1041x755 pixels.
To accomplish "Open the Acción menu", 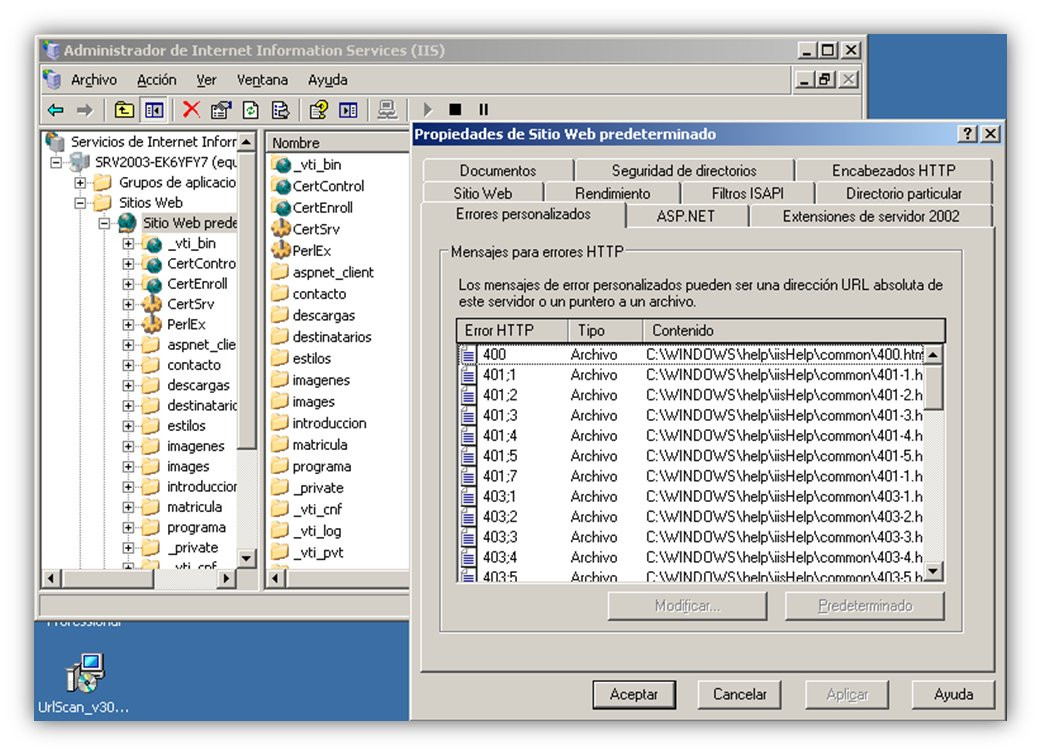I will click(157, 80).
